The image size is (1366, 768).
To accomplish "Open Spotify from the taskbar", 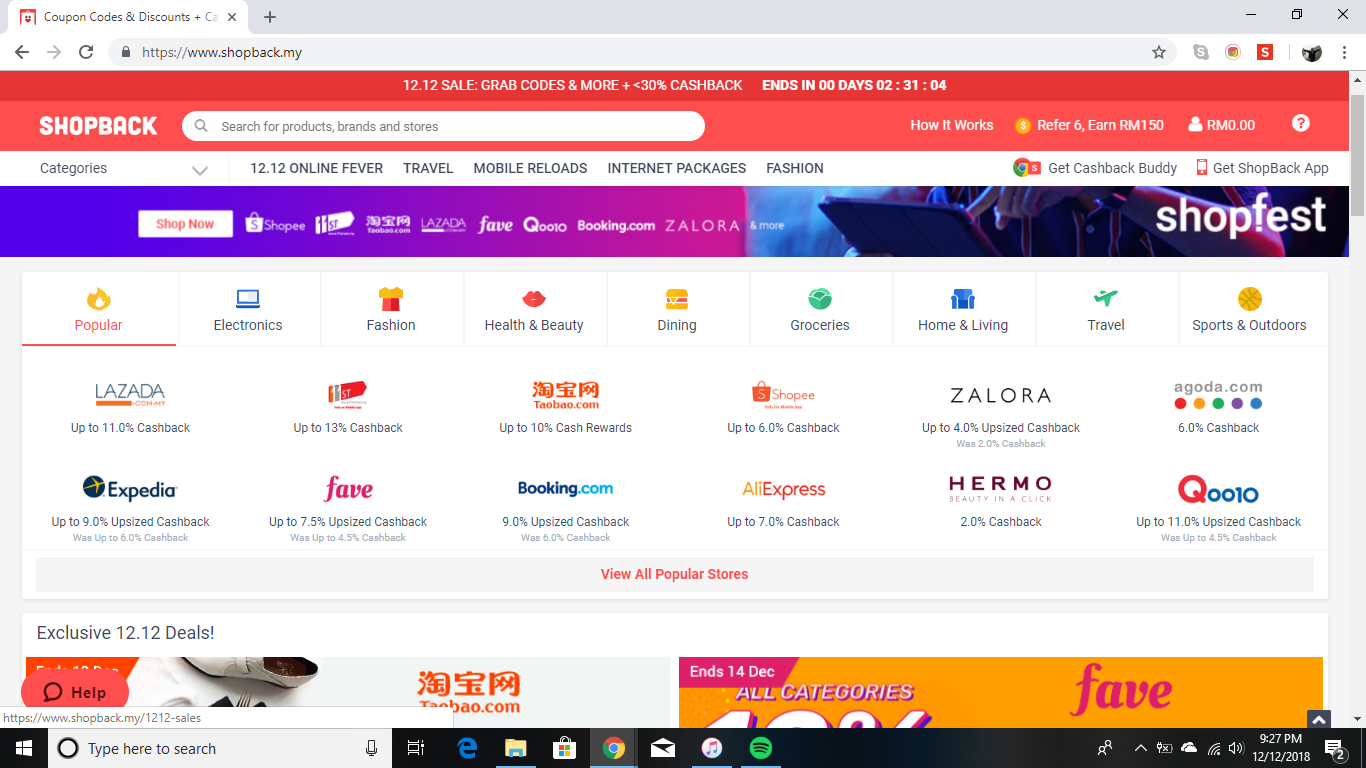I will 760,748.
